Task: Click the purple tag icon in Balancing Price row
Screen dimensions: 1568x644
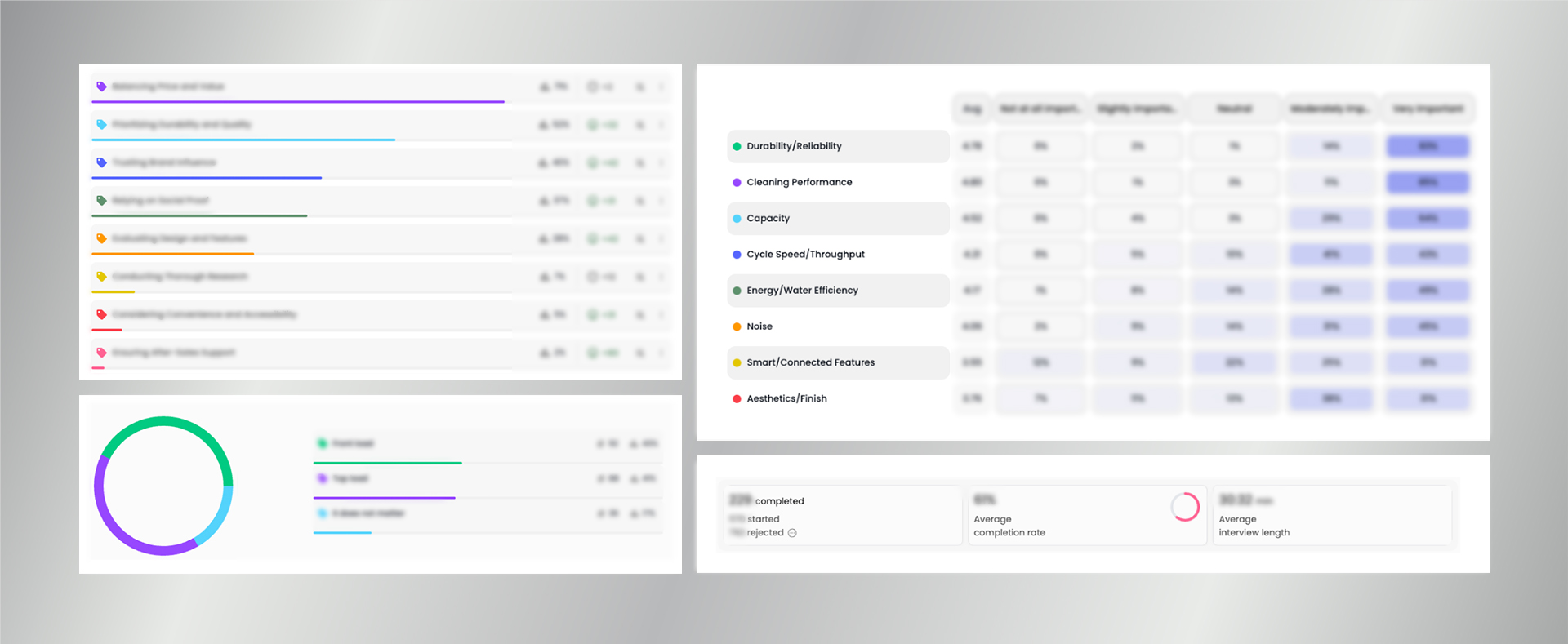Action: [101, 87]
